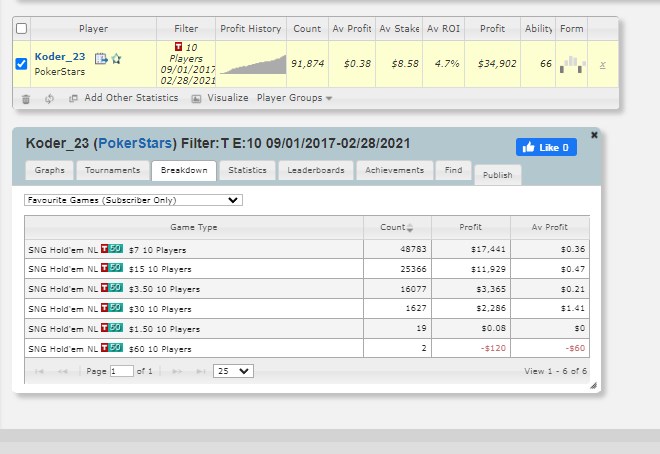Click the red T tournament icon in the Filter cell
The image size is (660, 454).
[178, 46]
